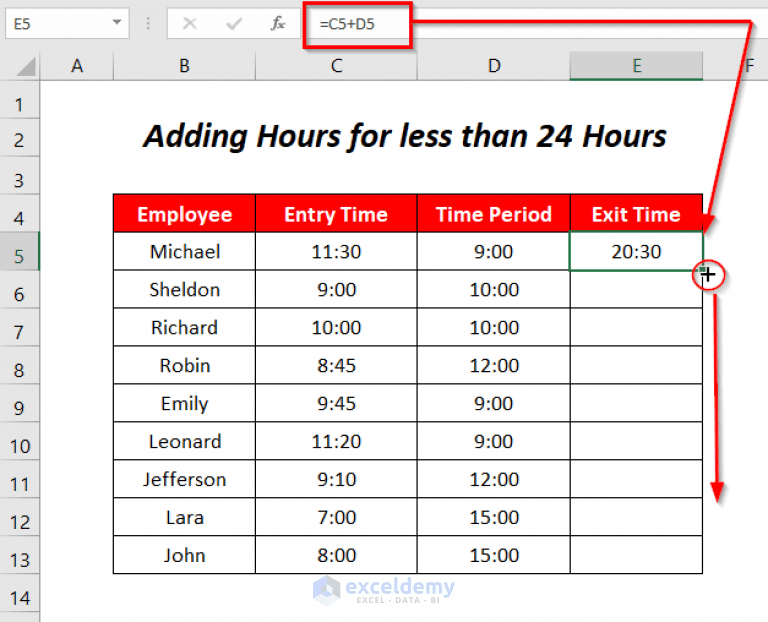Open the Insert Function fx button
Viewport: 768px width, 622px height.
coord(278,23)
